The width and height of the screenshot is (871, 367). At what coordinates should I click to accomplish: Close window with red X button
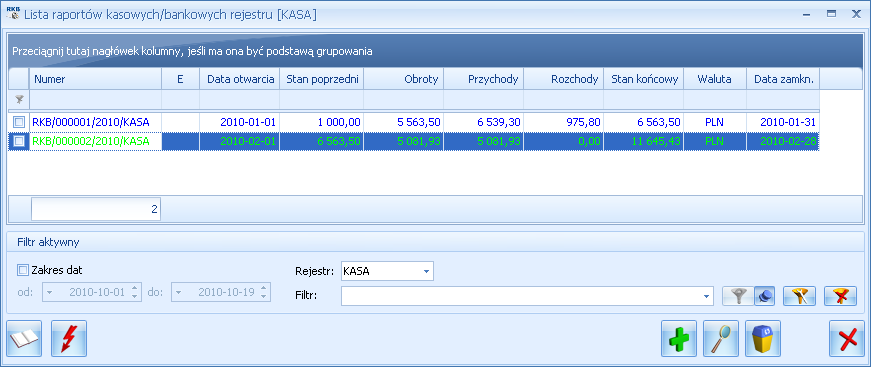(847, 338)
